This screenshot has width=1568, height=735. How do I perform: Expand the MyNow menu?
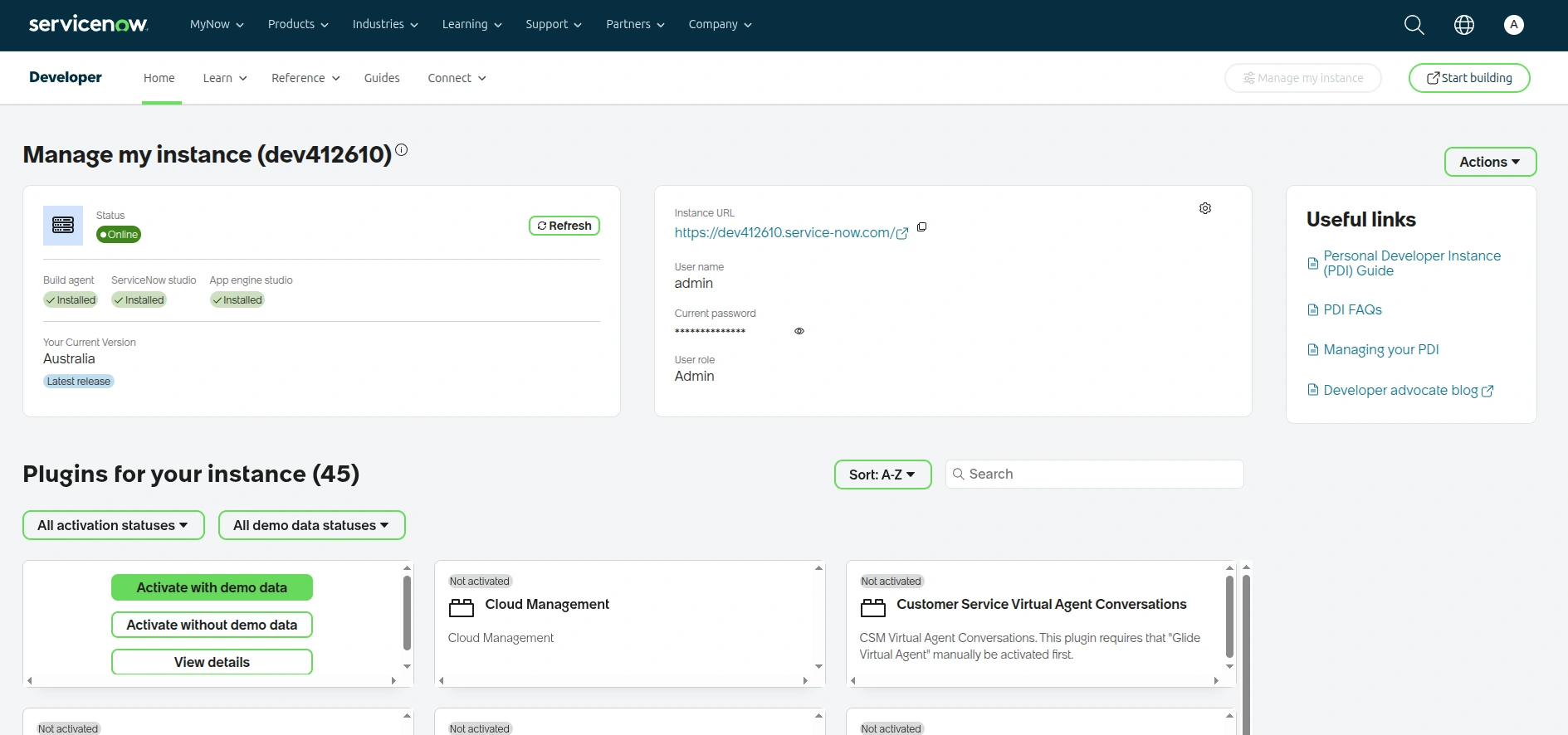coord(217,25)
